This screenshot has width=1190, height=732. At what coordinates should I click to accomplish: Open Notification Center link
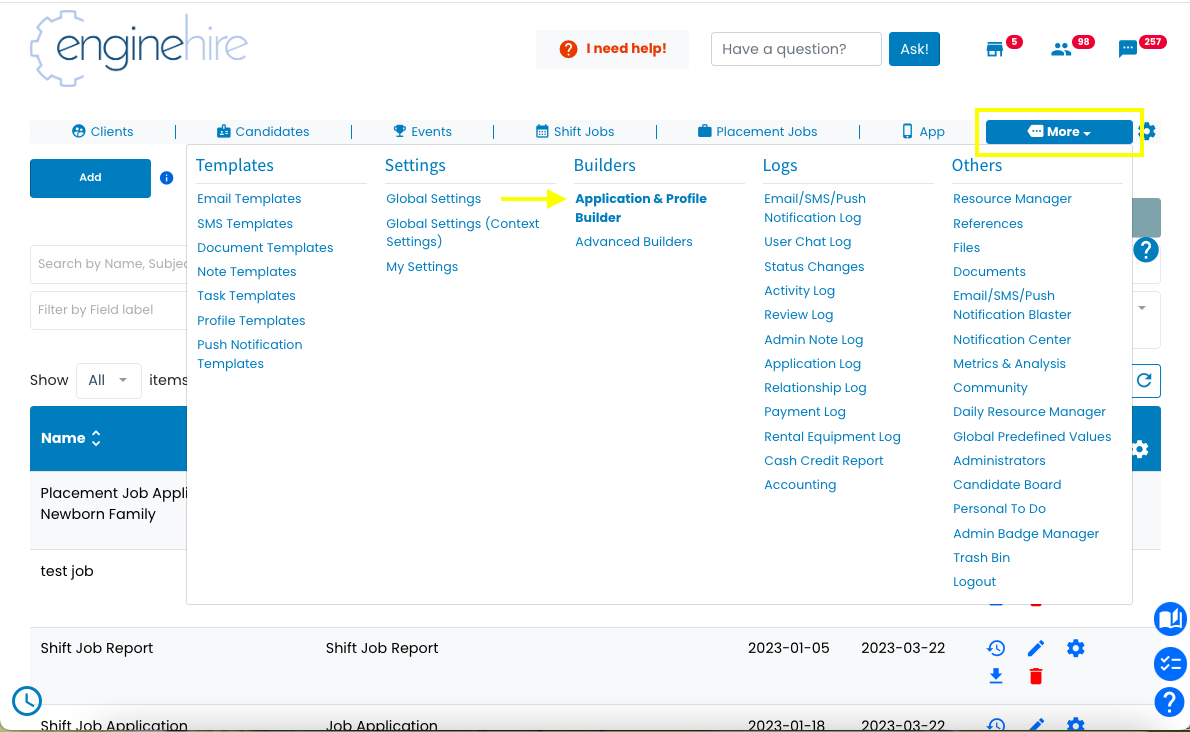pos(1012,340)
